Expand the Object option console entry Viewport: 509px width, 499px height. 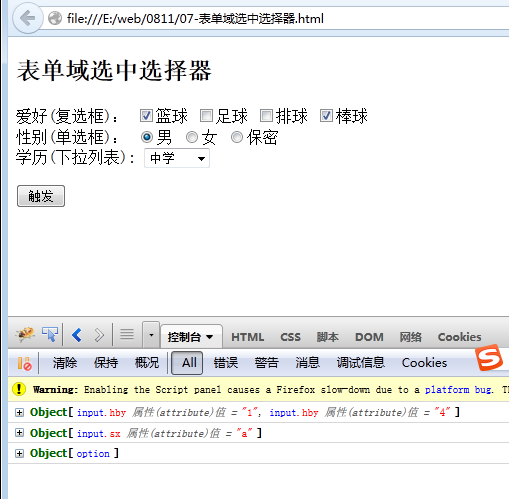tap(19, 453)
